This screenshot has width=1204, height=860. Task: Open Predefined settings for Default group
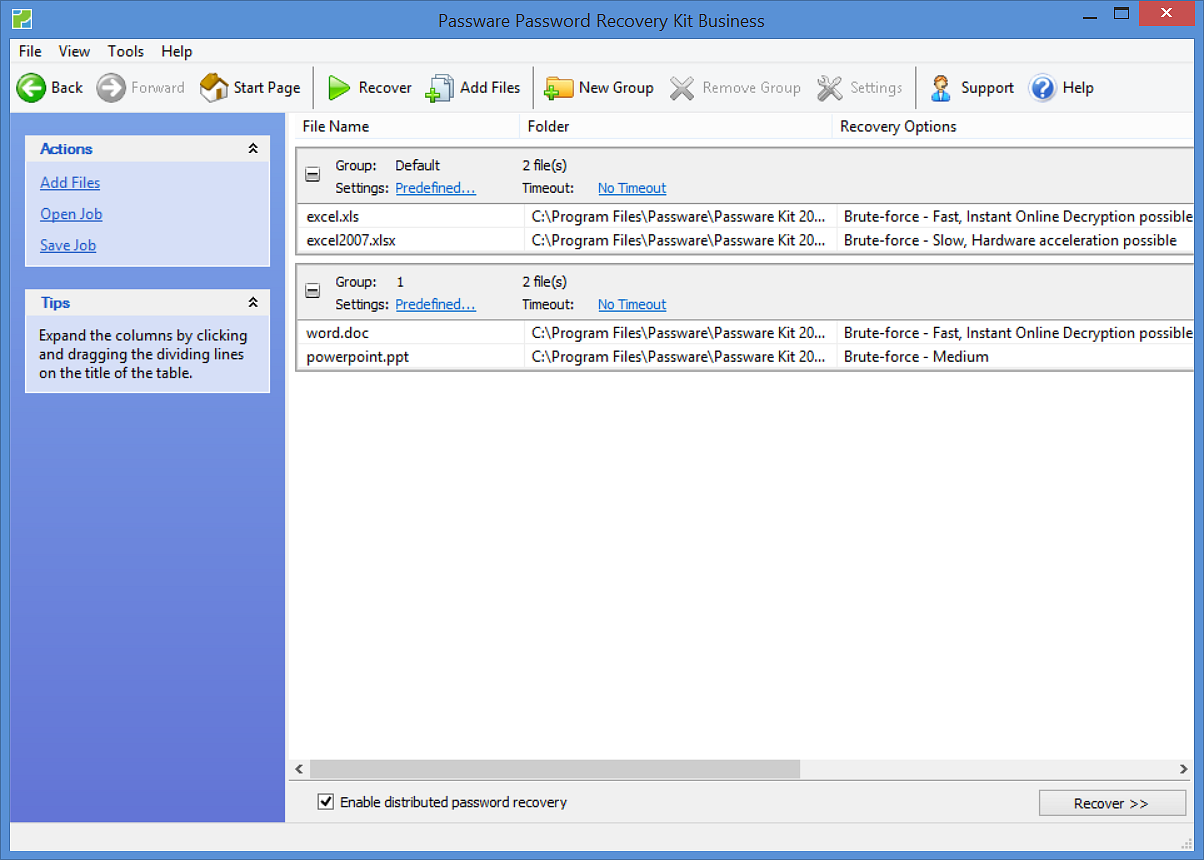436,188
